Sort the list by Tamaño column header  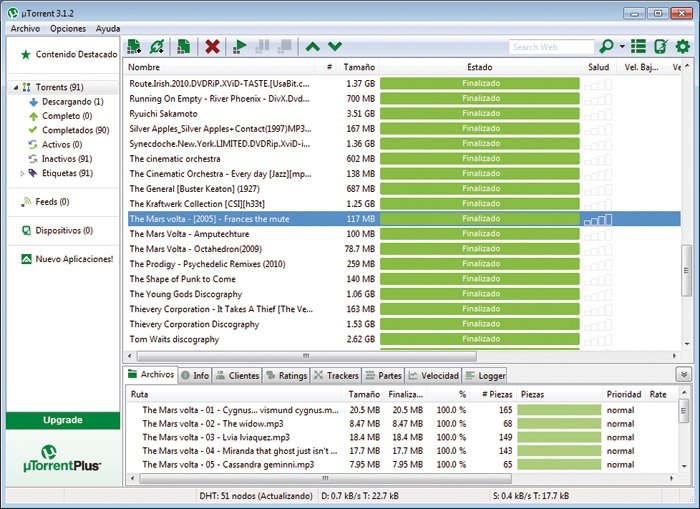359,67
